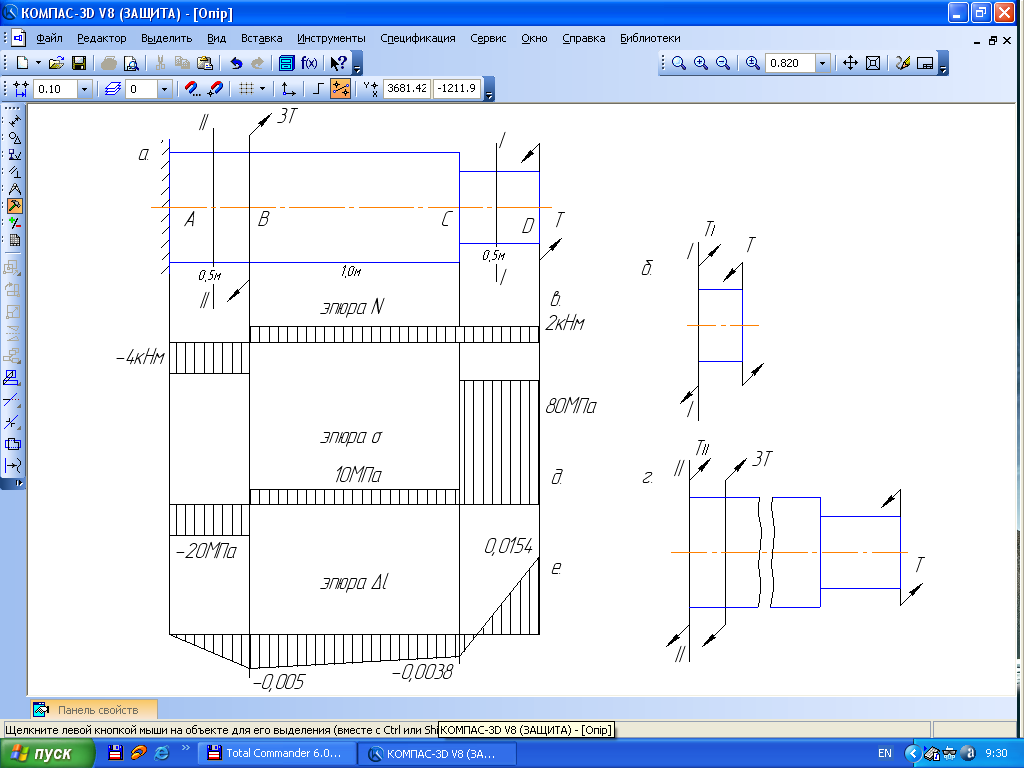
Task: Click the Windows пуск start button
Action: pyautogui.click(x=47, y=754)
